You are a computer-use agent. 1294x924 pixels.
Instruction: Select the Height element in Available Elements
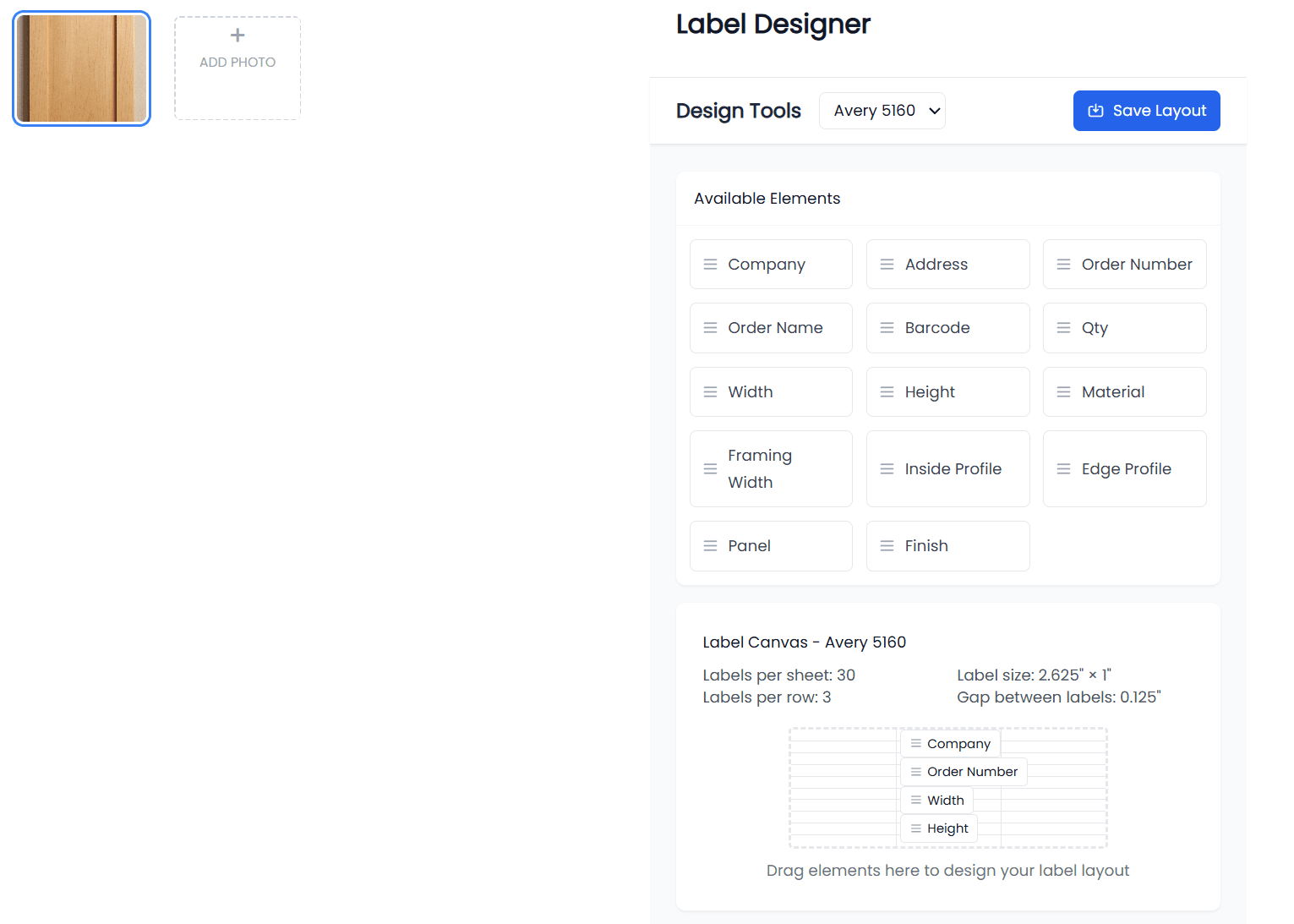point(930,391)
